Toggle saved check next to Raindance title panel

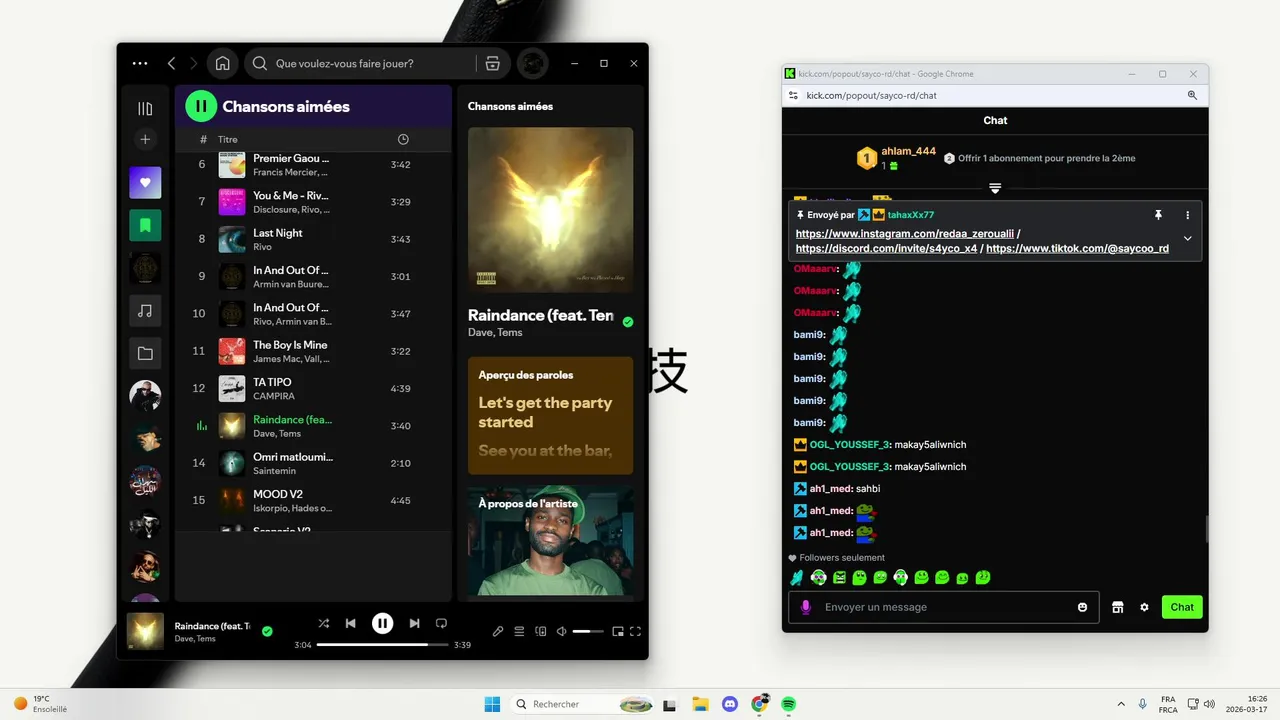tap(628, 322)
